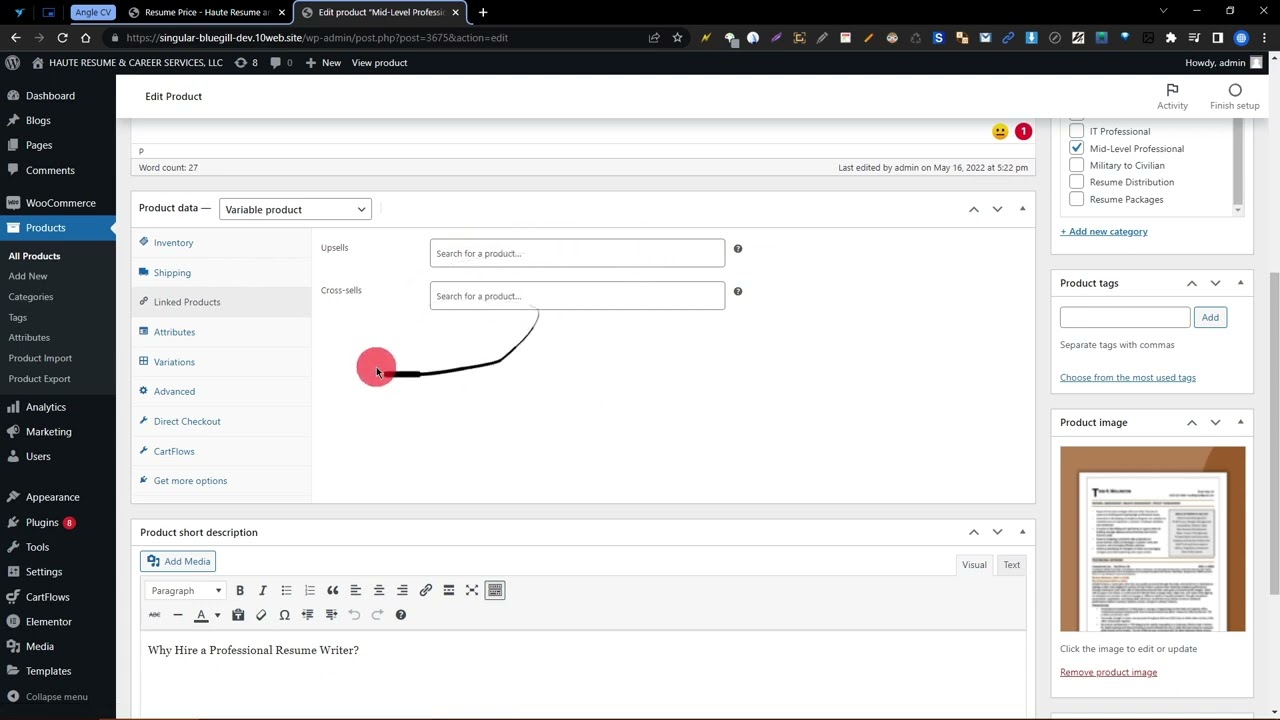The image size is (1280, 720).
Task: Check the Resume Distribution category
Action: coord(1076,182)
